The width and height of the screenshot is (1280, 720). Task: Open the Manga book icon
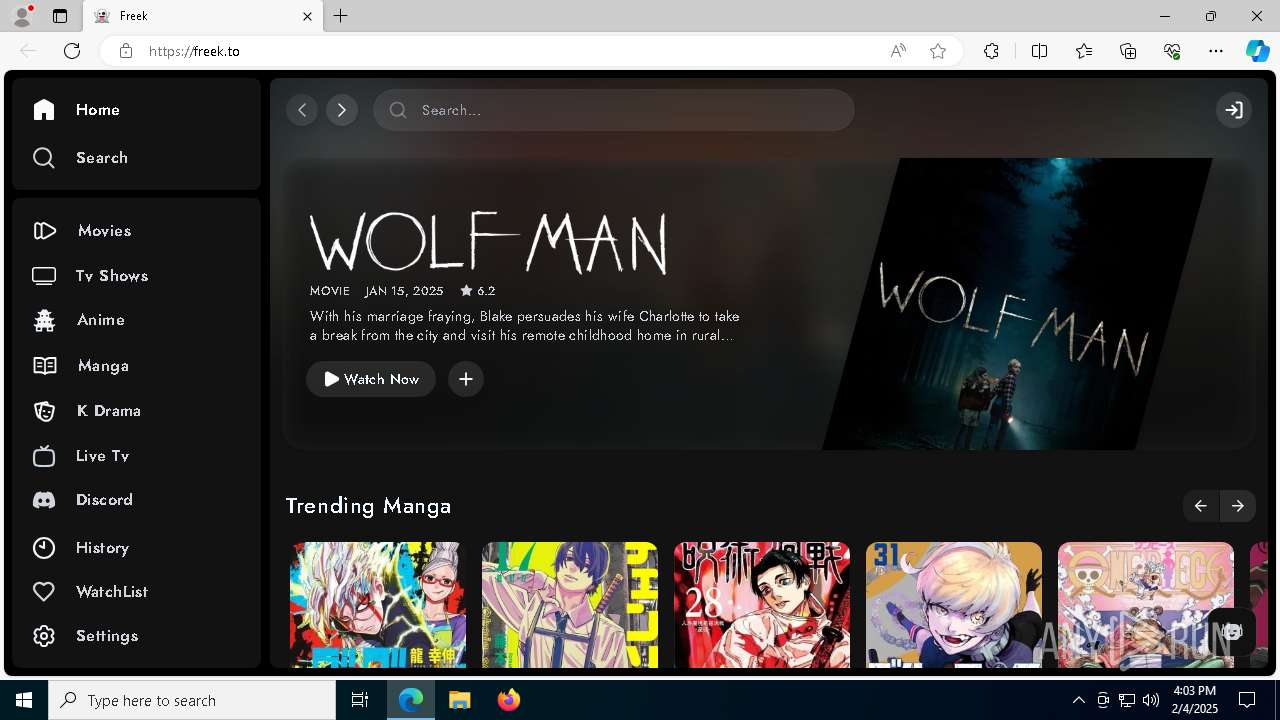click(x=44, y=366)
